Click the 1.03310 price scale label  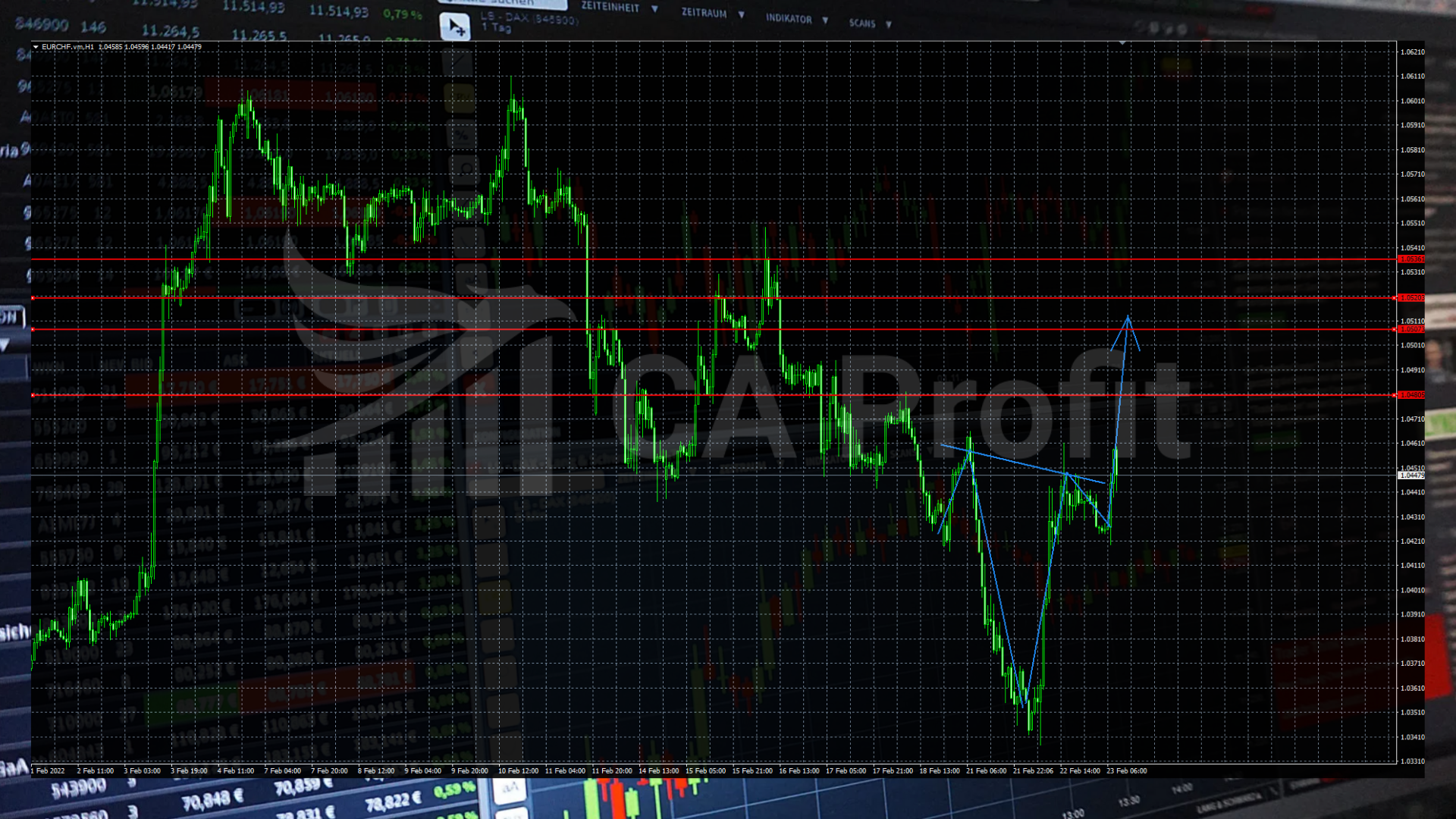click(x=1412, y=761)
